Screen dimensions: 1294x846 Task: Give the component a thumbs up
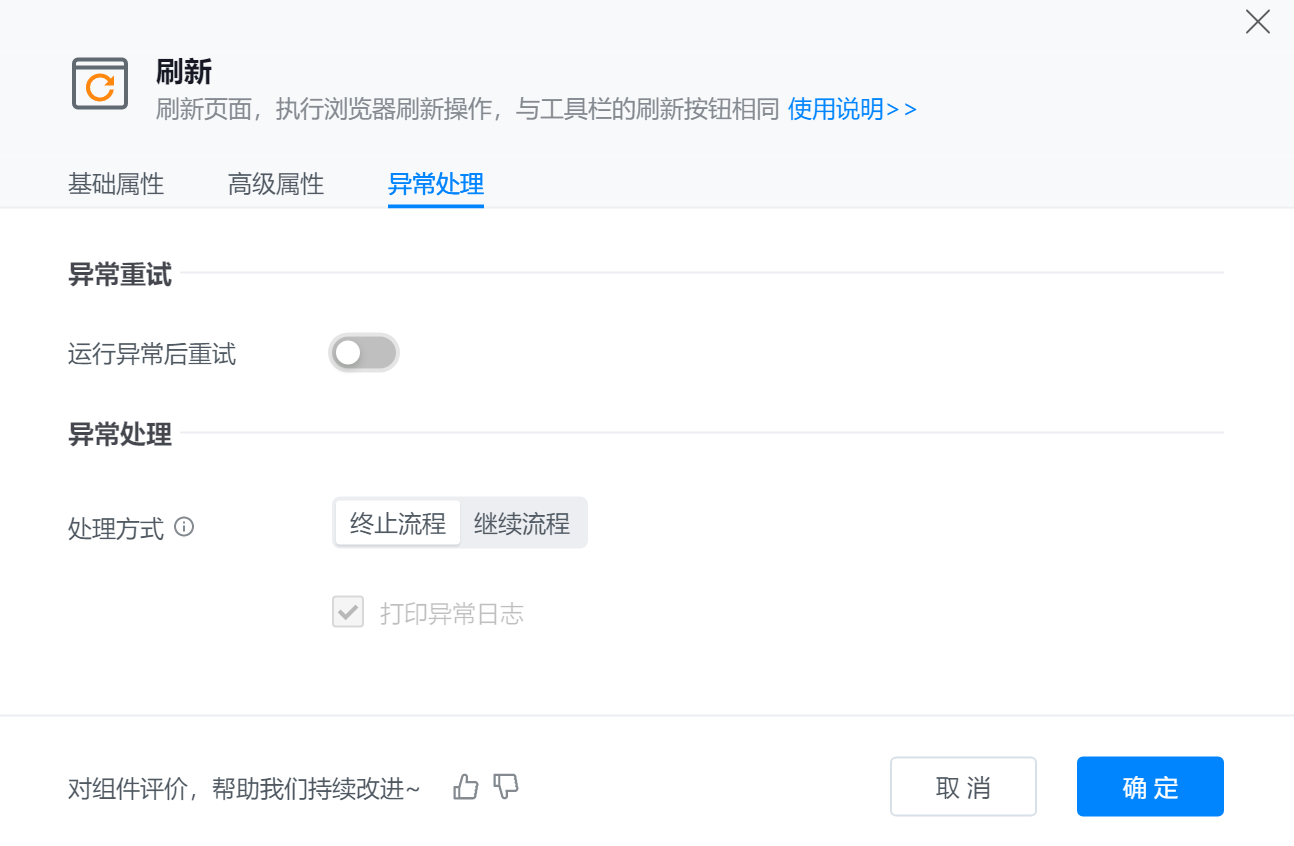(466, 787)
